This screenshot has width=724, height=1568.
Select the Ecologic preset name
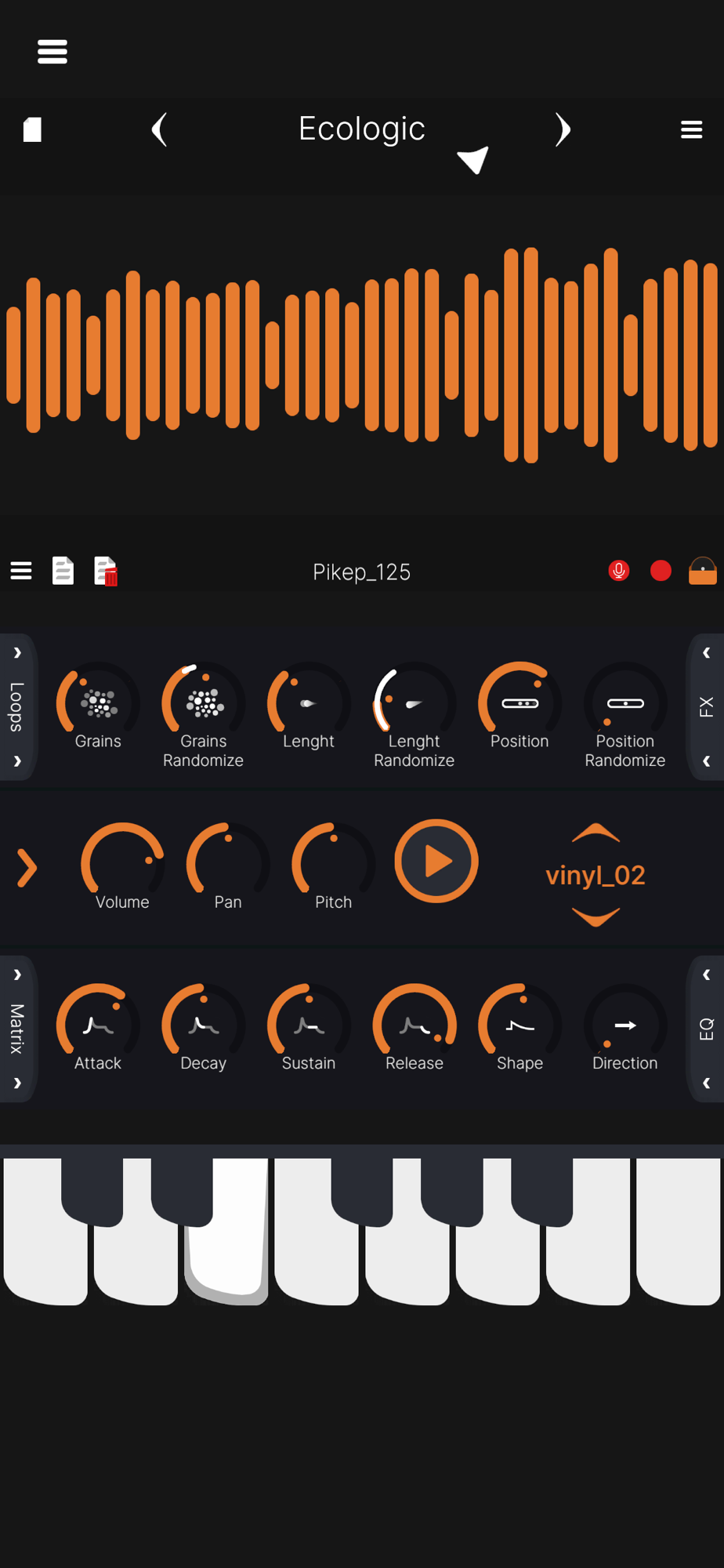pos(361,129)
